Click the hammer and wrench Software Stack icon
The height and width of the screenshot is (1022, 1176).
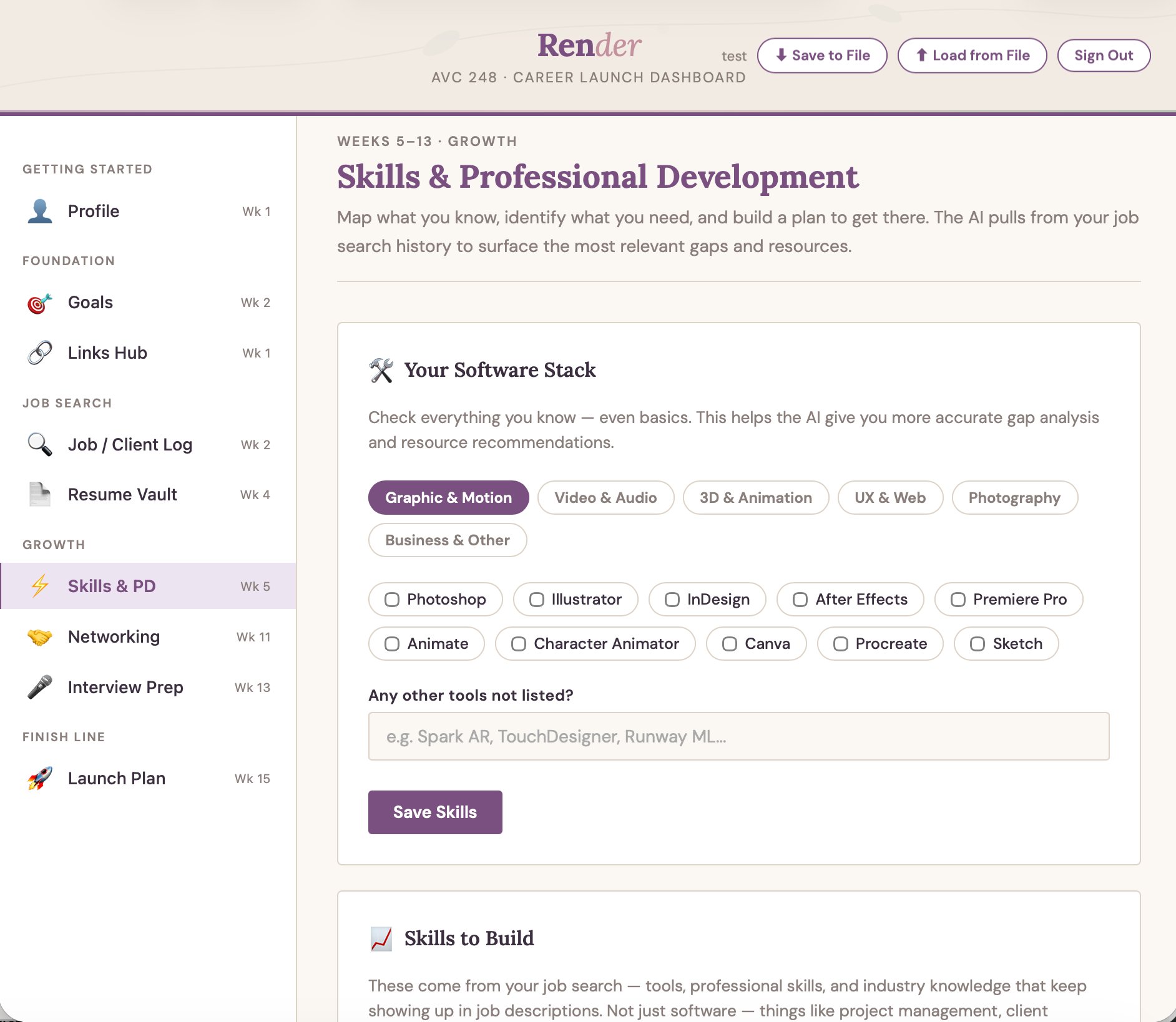point(381,370)
